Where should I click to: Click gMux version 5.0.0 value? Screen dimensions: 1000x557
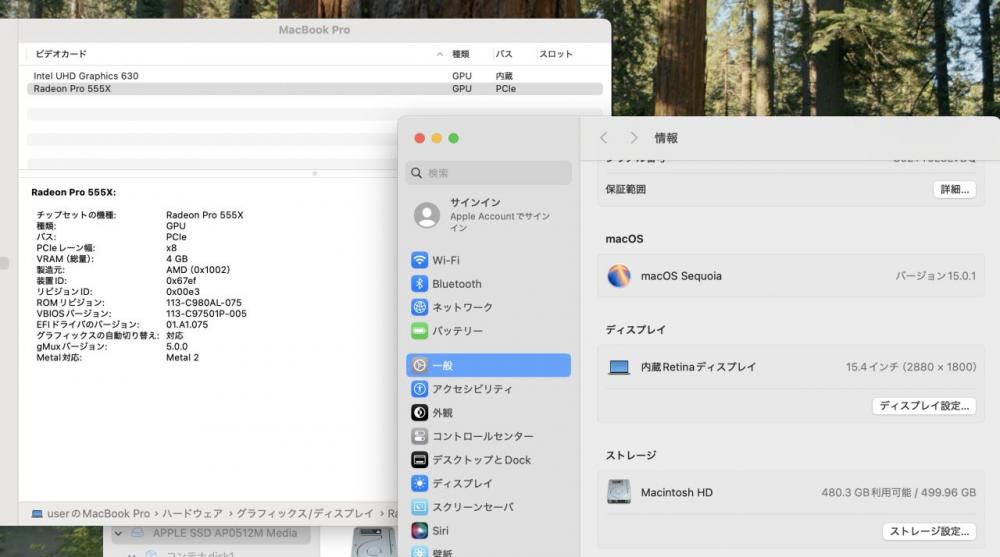177,346
